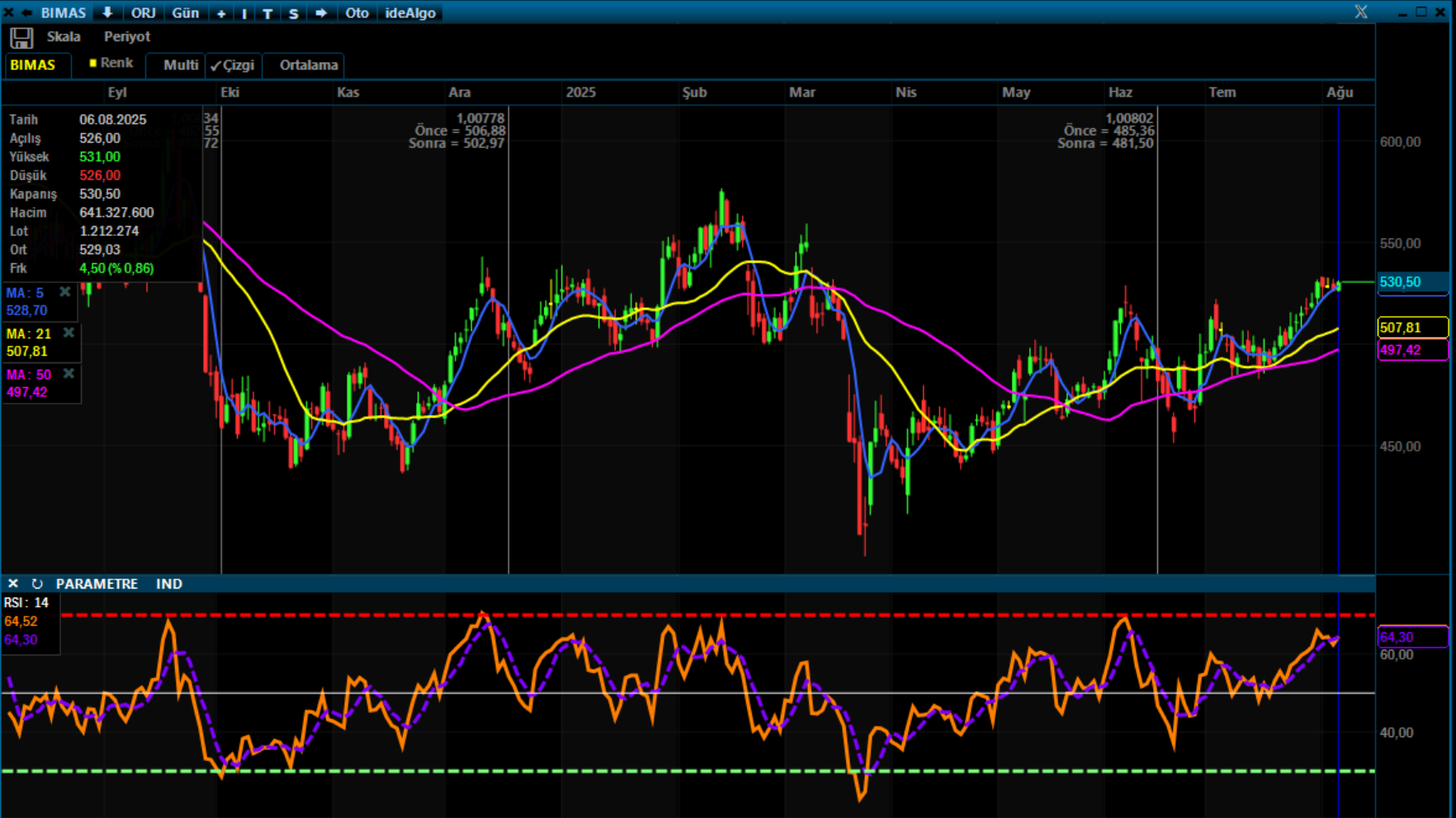Image resolution: width=1456 pixels, height=818 pixels.
Task: Click the S toolbar button
Action: coord(293,13)
